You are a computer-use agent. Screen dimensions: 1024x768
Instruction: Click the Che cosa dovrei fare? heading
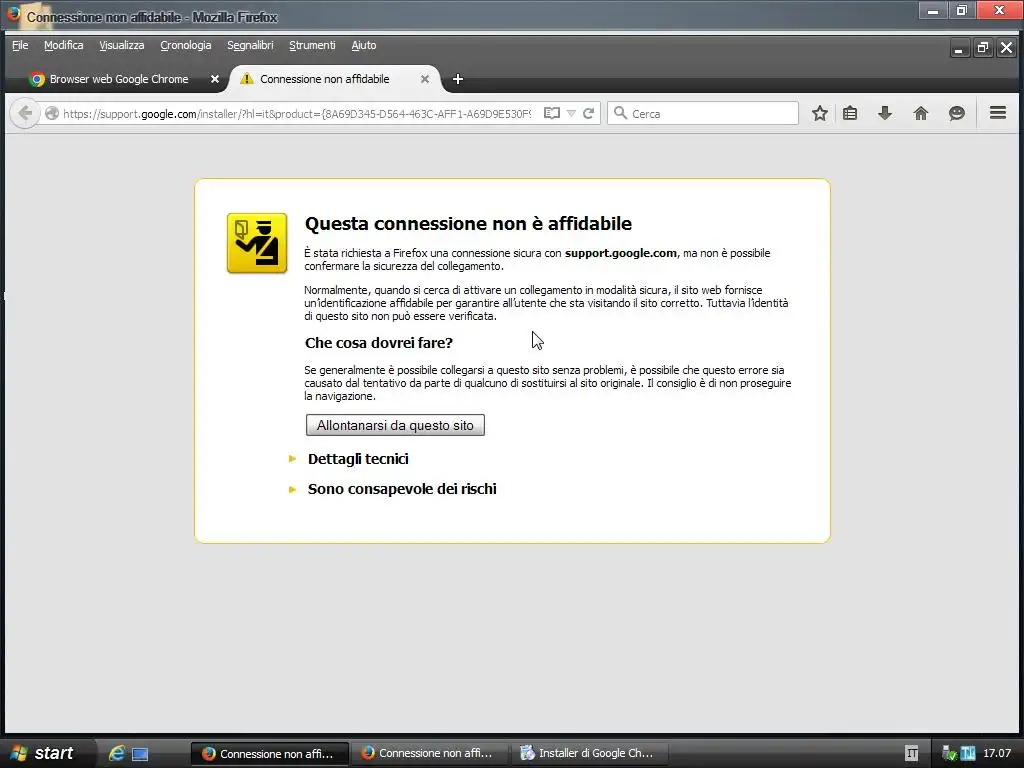tap(379, 343)
